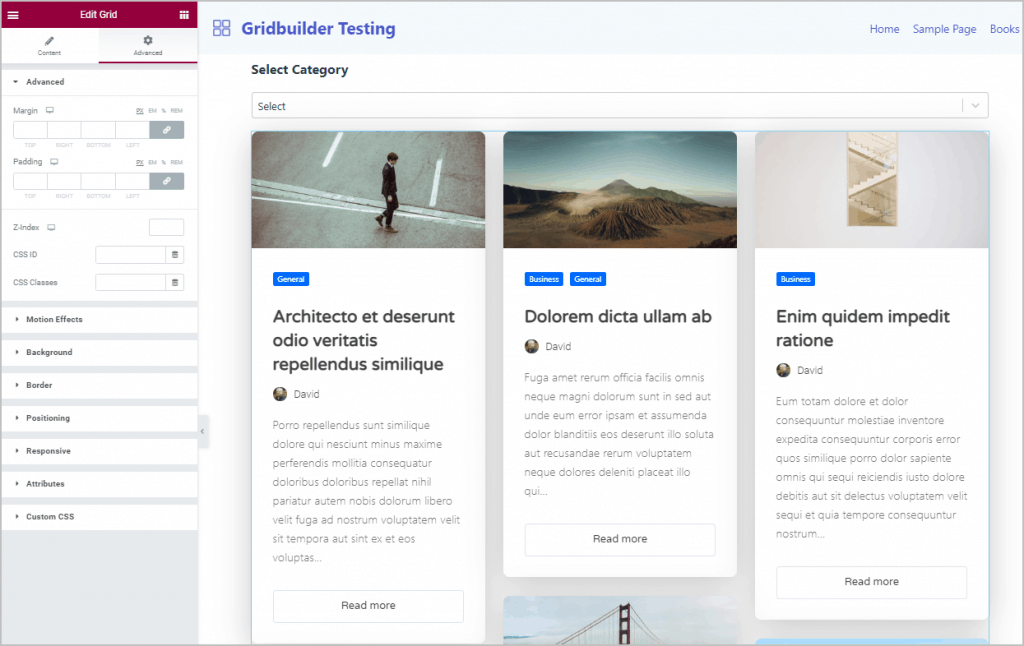Click the Gridbuilder Testing site logo icon

click(222, 29)
